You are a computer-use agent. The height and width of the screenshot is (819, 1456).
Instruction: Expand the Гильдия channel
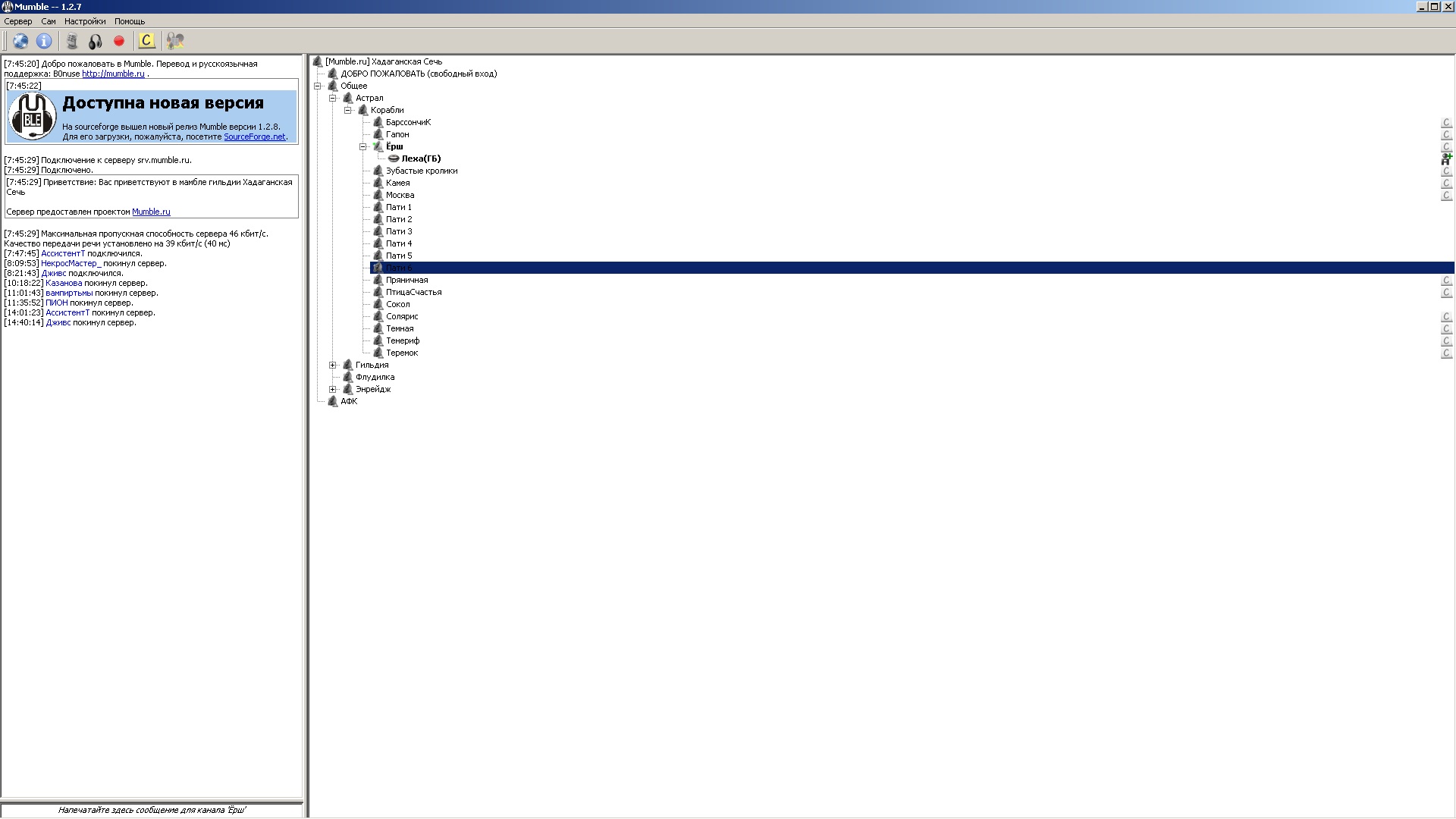click(x=333, y=365)
